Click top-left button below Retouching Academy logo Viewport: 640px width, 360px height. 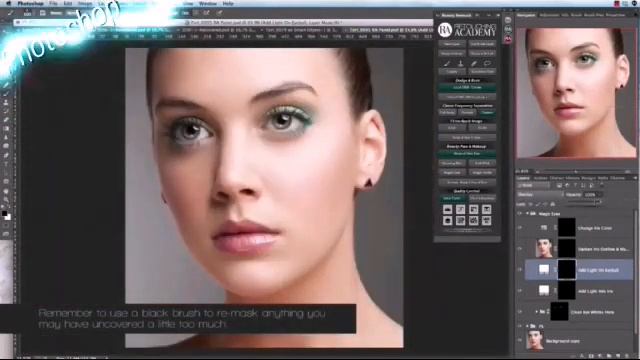(452, 44)
